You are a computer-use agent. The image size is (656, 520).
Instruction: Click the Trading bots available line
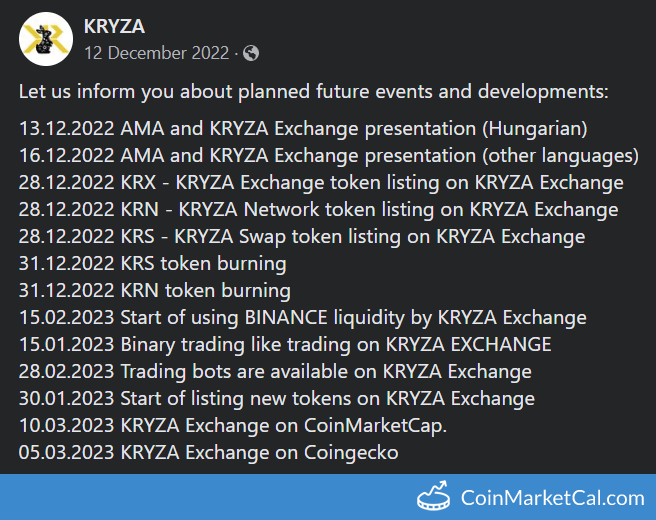pos(275,372)
